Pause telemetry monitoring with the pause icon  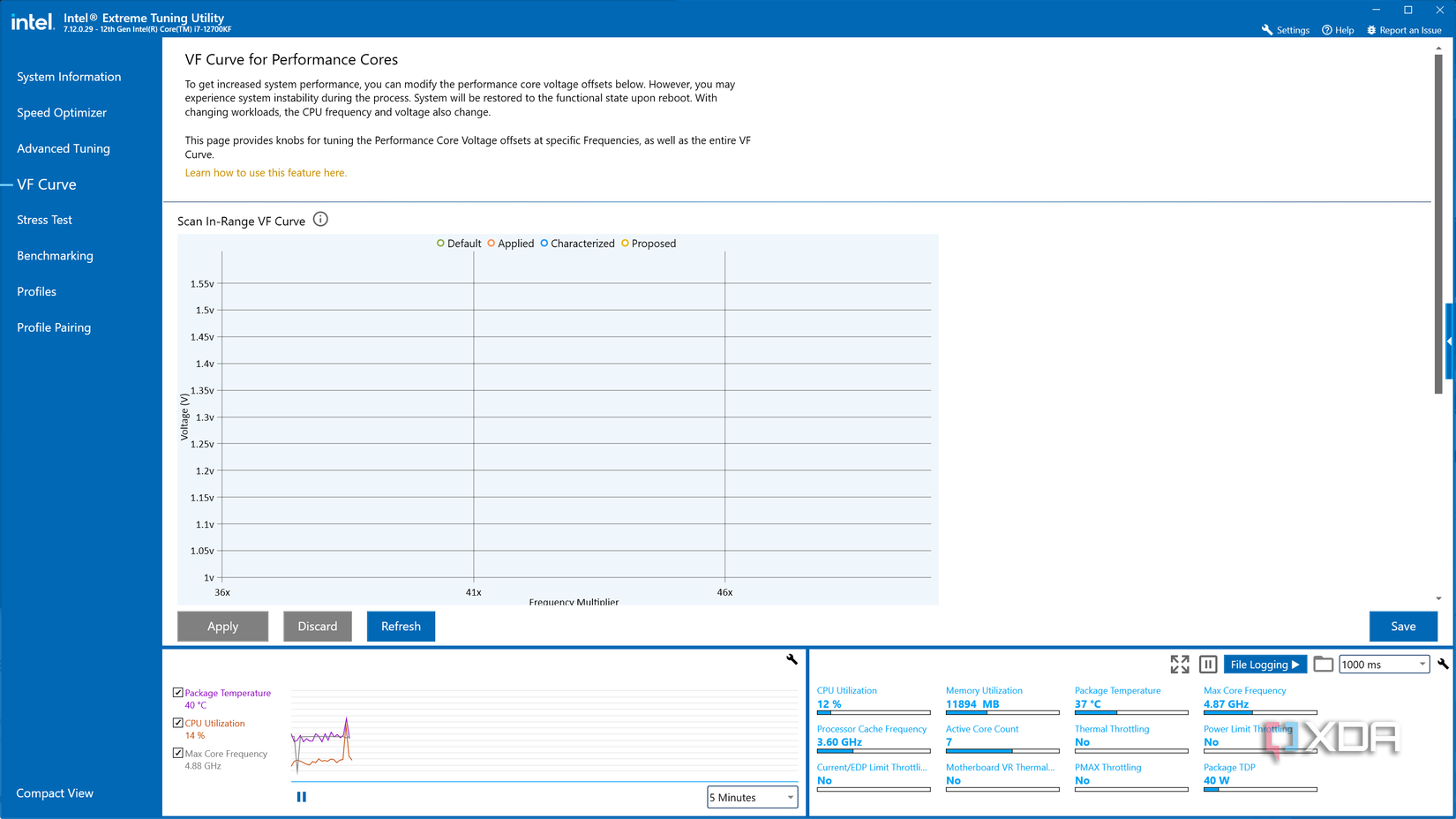coord(1207,664)
